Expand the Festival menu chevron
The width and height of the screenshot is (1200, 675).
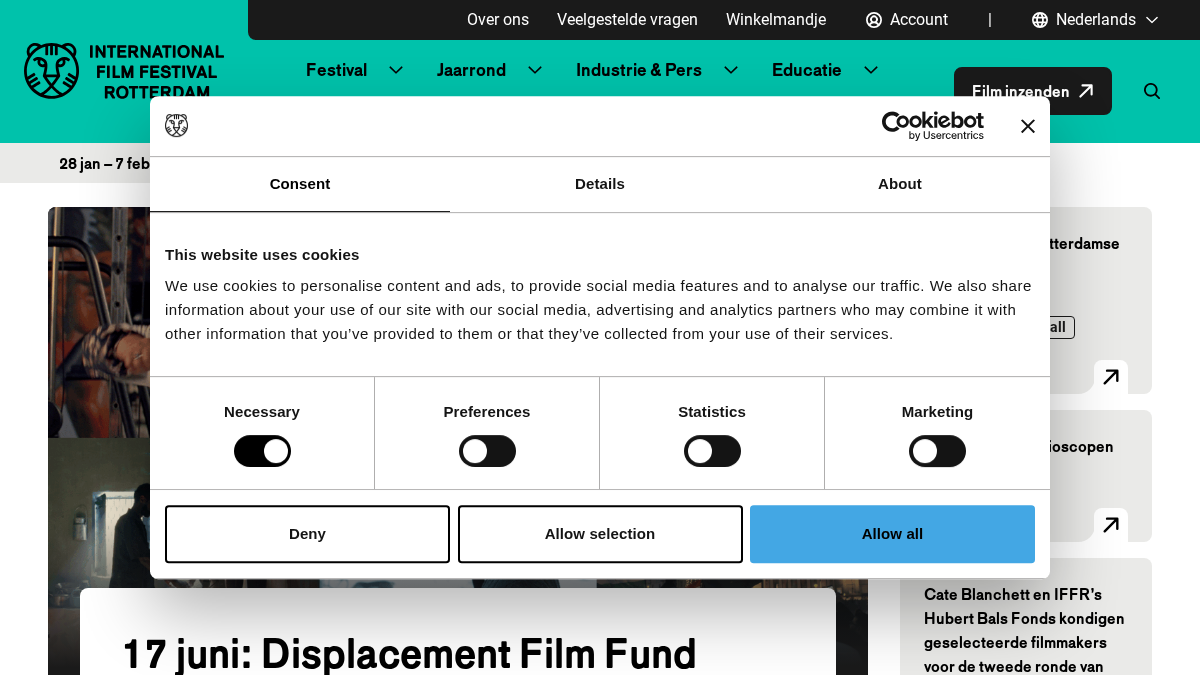[396, 70]
